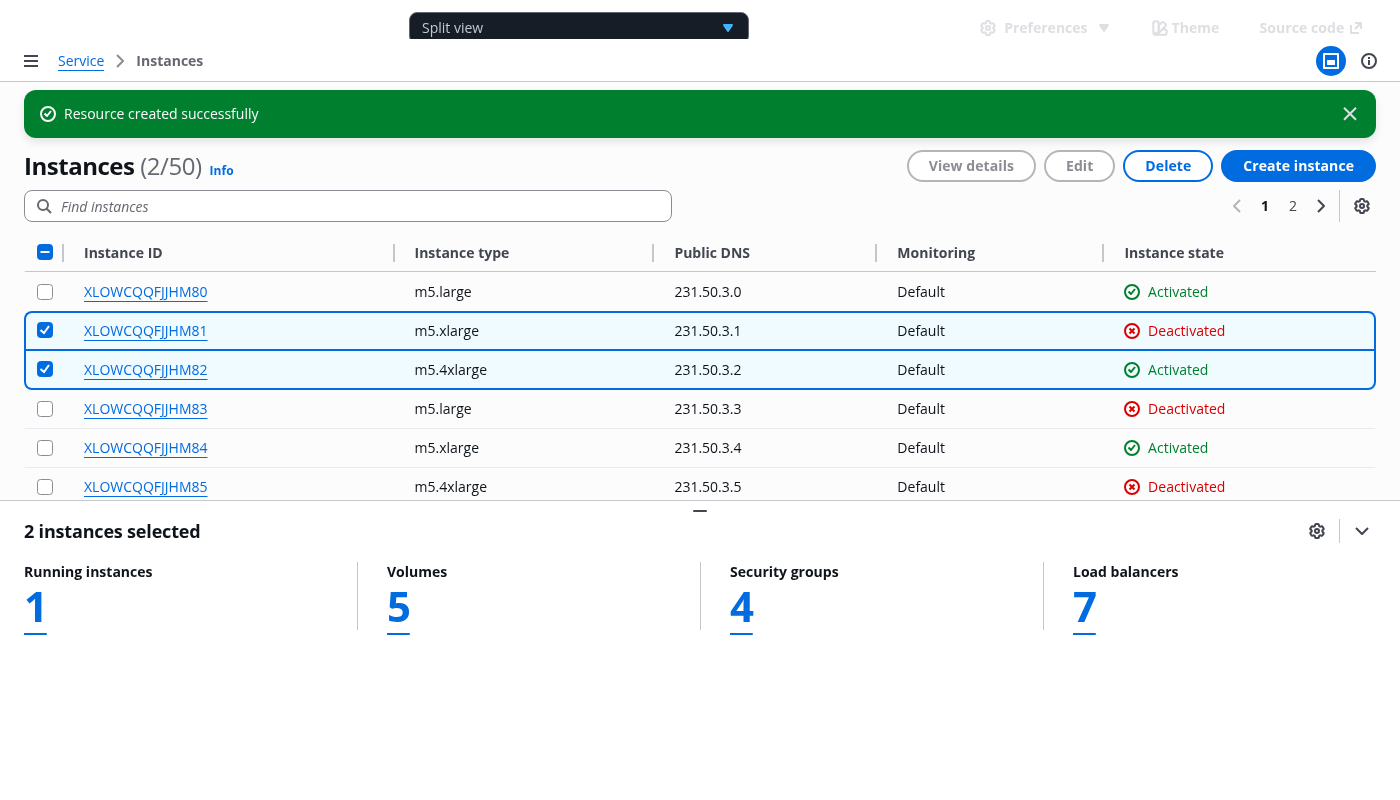
Task: Click Service breadcrumb link
Action: pos(81,61)
